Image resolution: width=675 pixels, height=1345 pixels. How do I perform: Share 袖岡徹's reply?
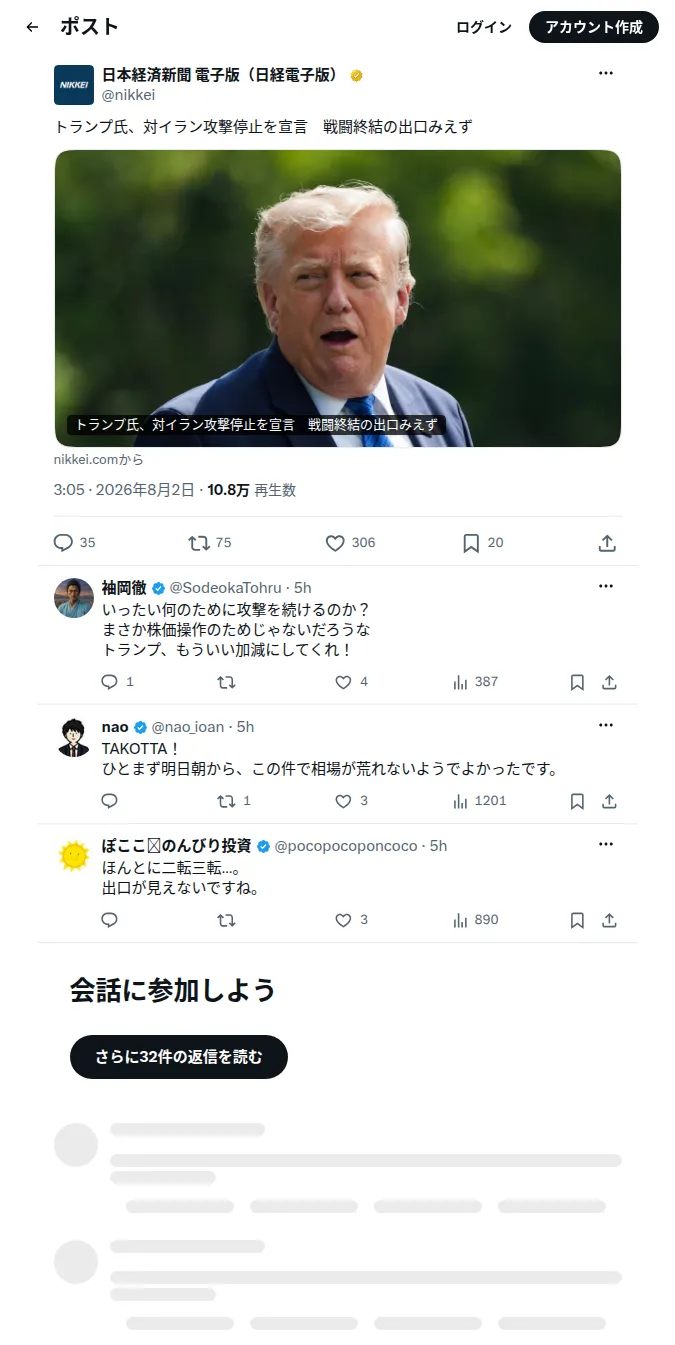[x=609, y=682]
